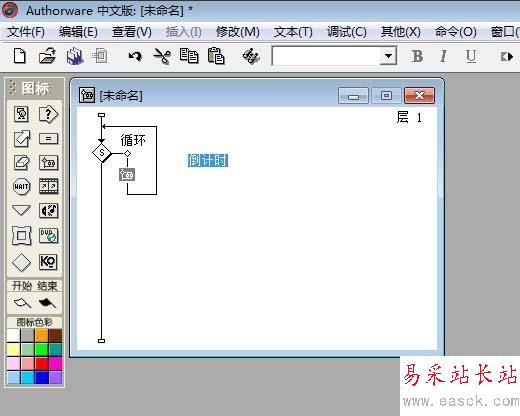This screenshot has height=416, width=520.
Task: Select the Sound icon in the palette
Action: click(49, 211)
